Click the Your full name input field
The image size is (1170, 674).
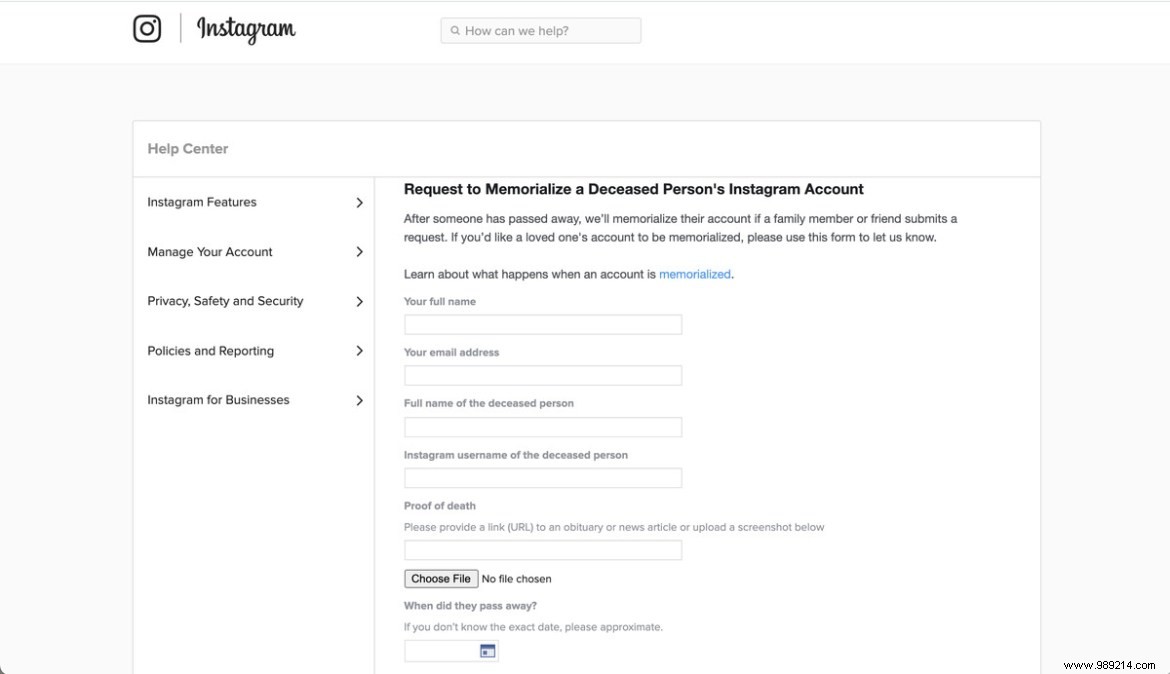[x=542, y=324]
